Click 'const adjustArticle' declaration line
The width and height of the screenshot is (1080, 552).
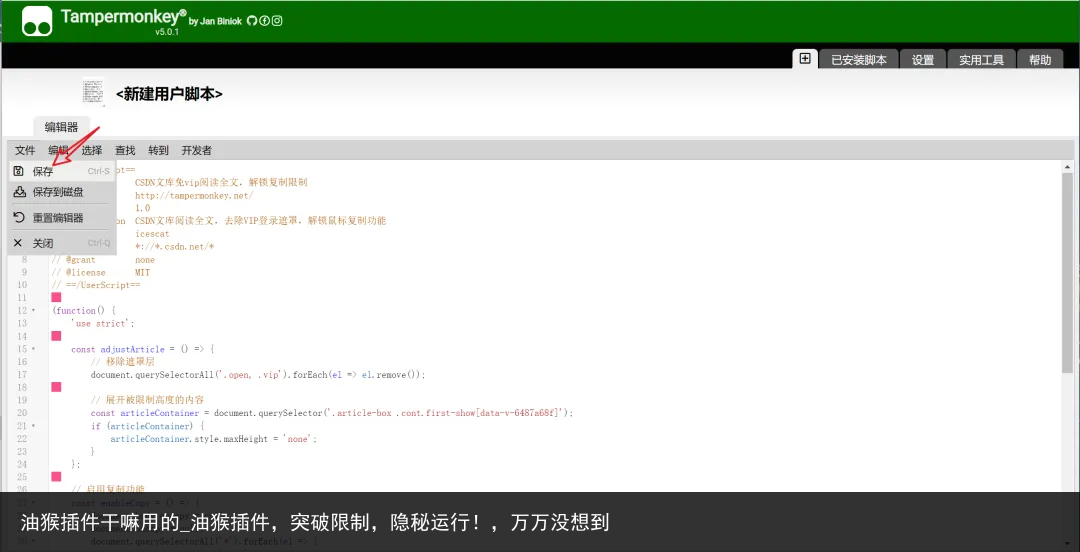143,349
